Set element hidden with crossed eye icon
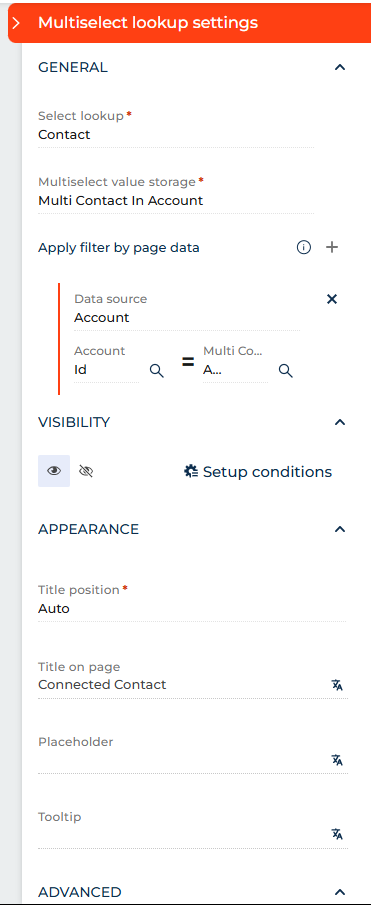This screenshot has width=371, height=905. click(86, 472)
